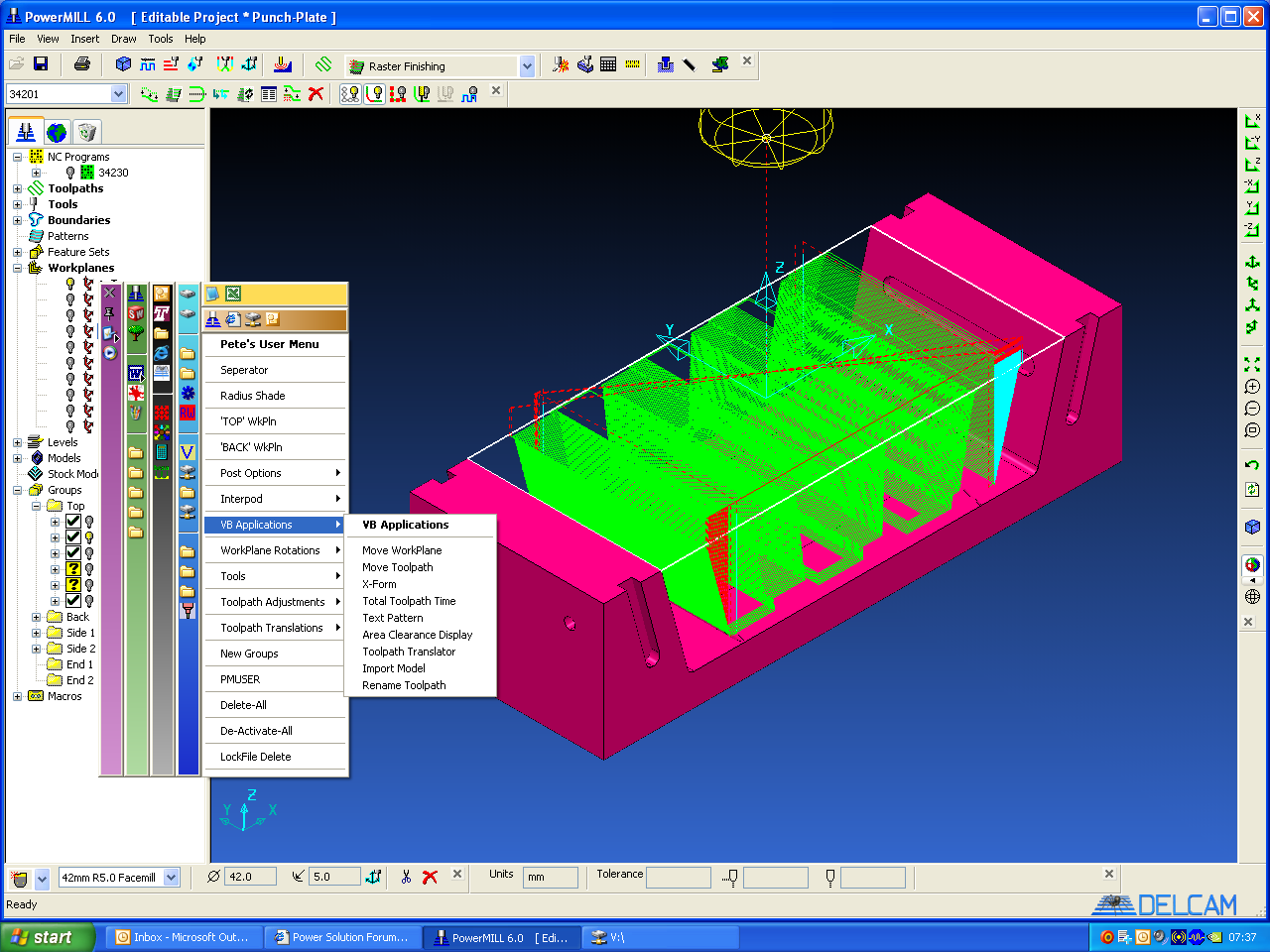Open the Draw menu
The height and width of the screenshot is (952, 1270).
[124, 39]
